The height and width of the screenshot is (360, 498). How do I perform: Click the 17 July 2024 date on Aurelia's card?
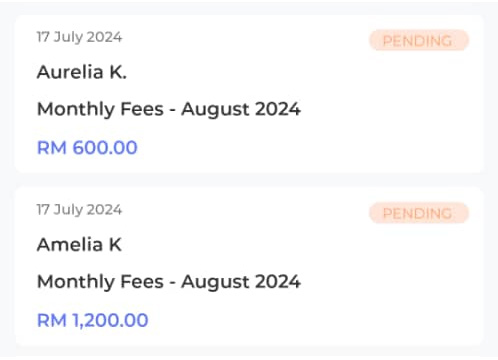(x=79, y=37)
